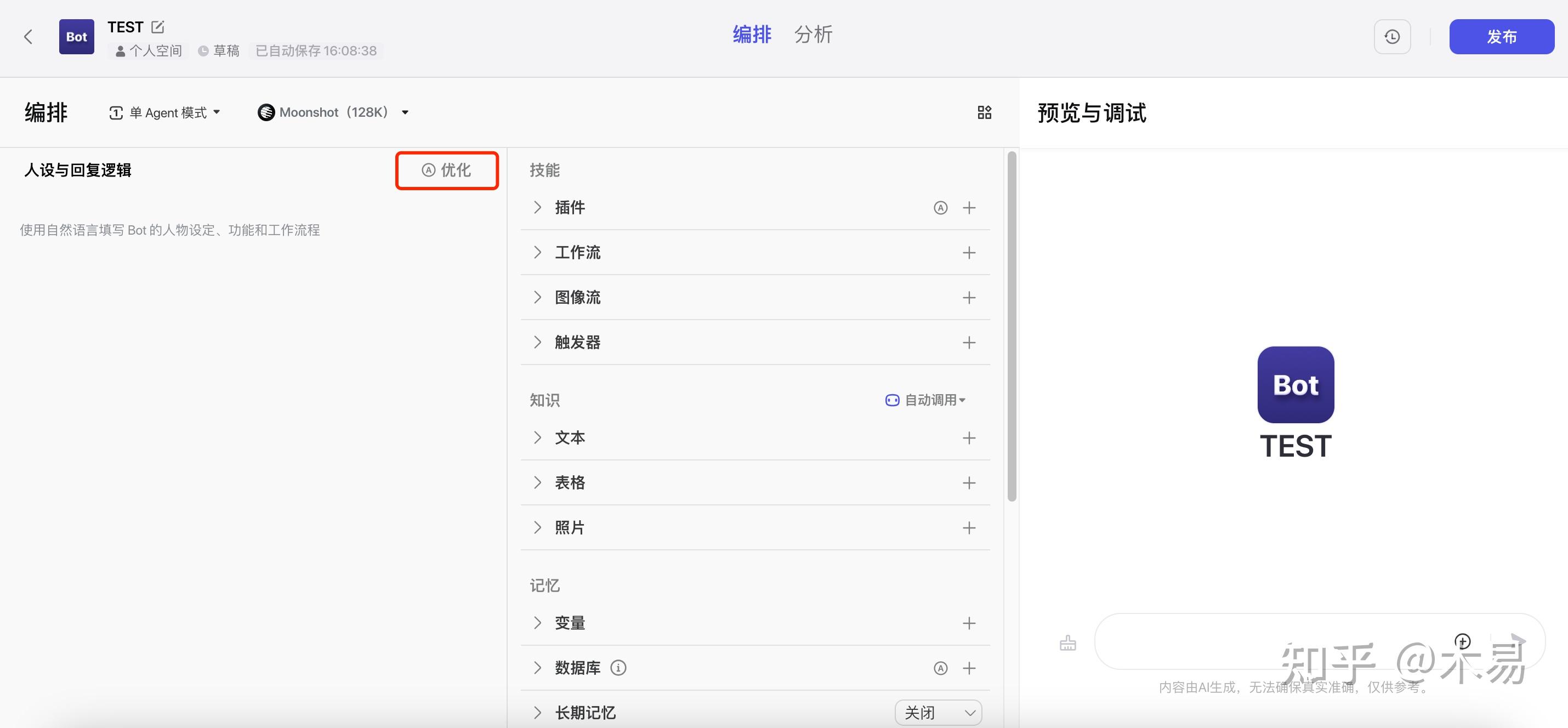Click the attachment plus icon in chat input
The width and height of the screenshot is (1568, 728).
tap(1462, 641)
